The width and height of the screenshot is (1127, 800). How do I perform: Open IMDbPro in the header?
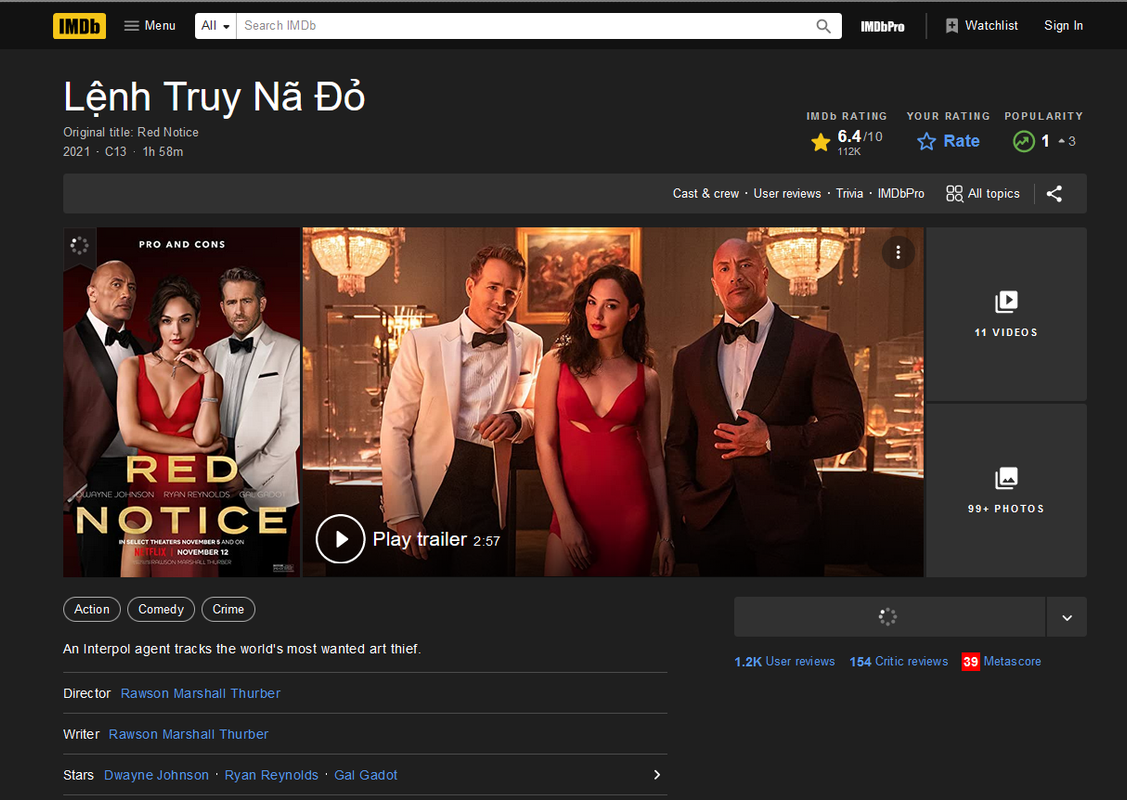(x=883, y=26)
